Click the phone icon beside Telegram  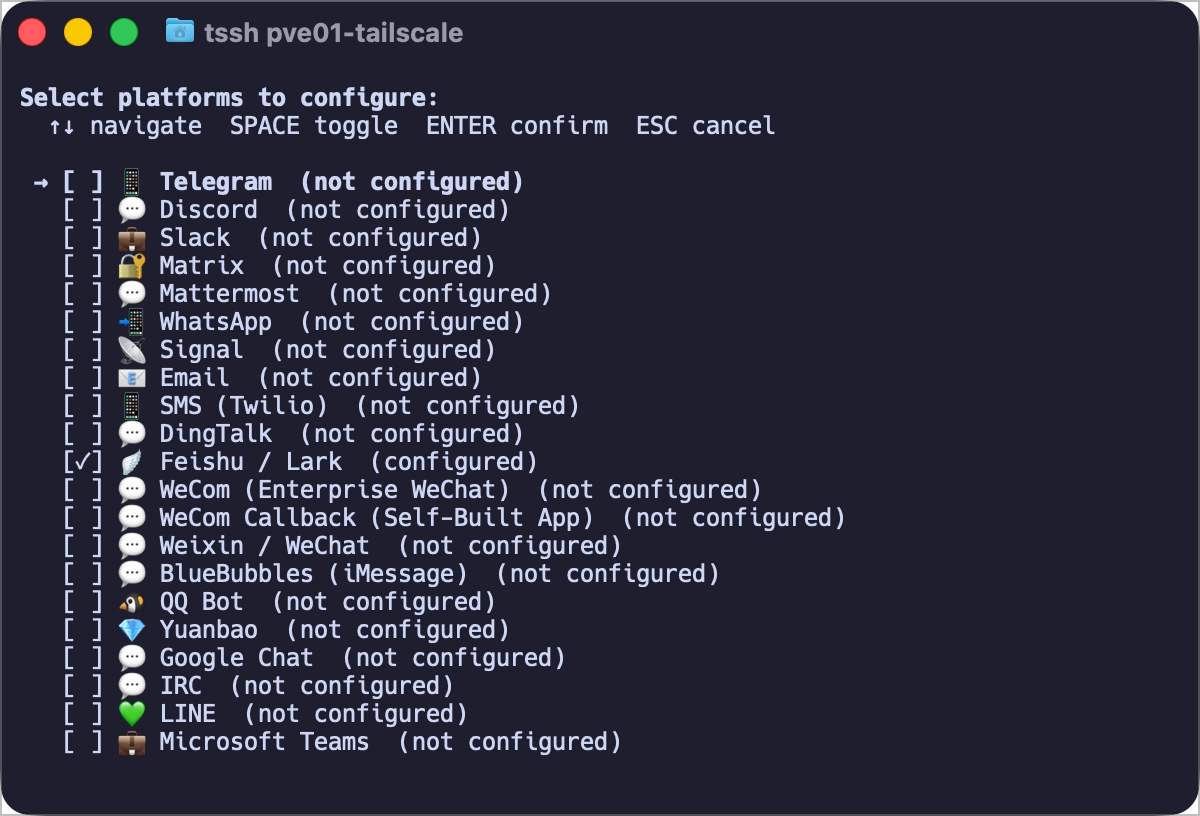[x=132, y=182]
